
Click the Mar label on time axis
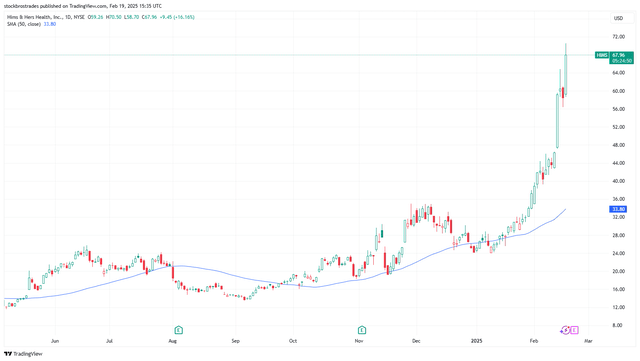(x=588, y=341)
